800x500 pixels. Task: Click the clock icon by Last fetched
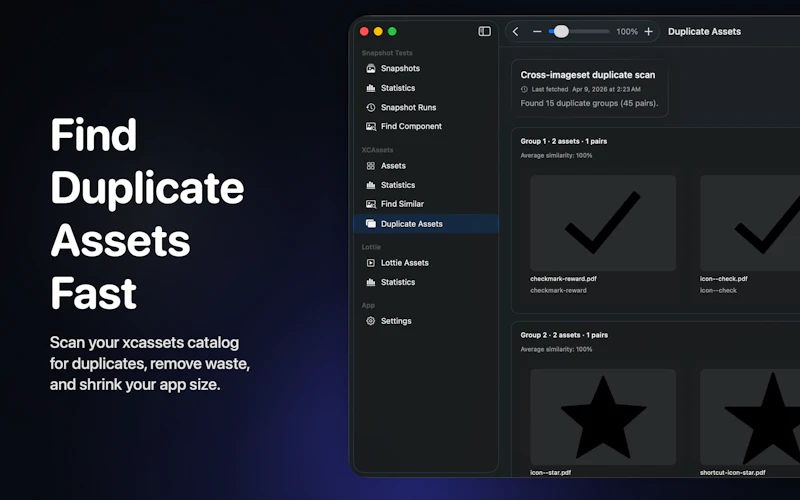click(x=524, y=89)
